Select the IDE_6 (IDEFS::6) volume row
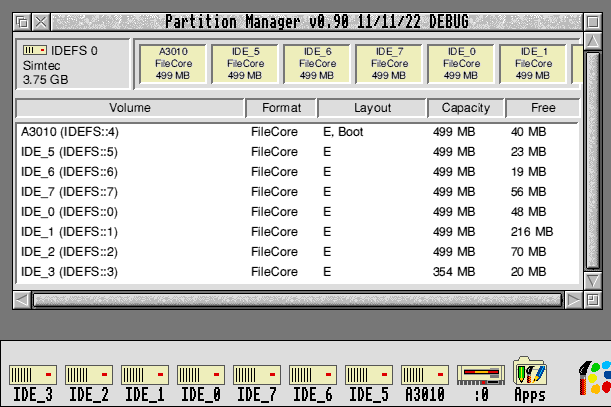Image resolution: width=611 pixels, height=407 pixels. click(x=298, y=172)
